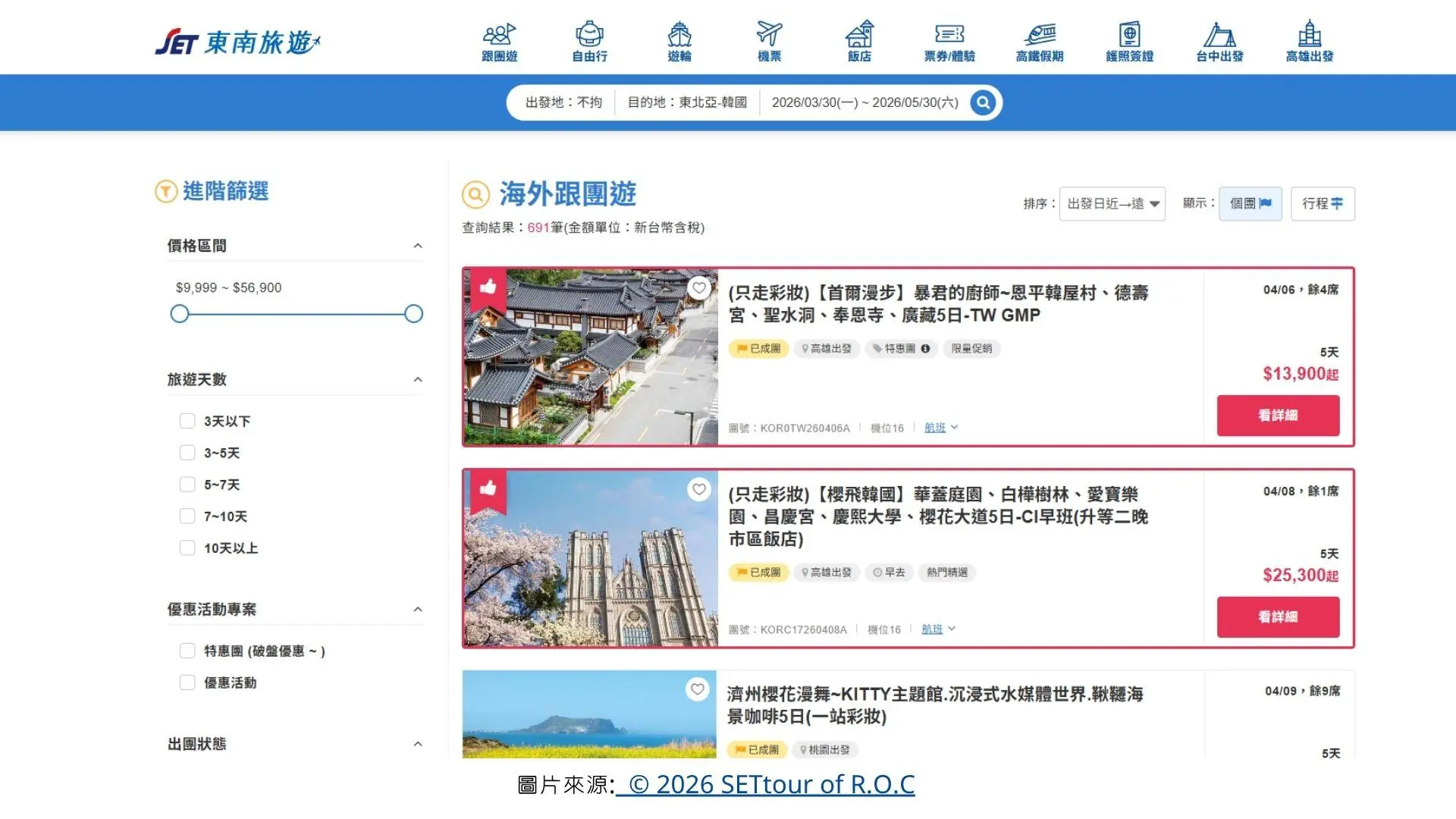Open the 飯店 hotel icon
Screen dimensions: 1456x819
point(859,42)
